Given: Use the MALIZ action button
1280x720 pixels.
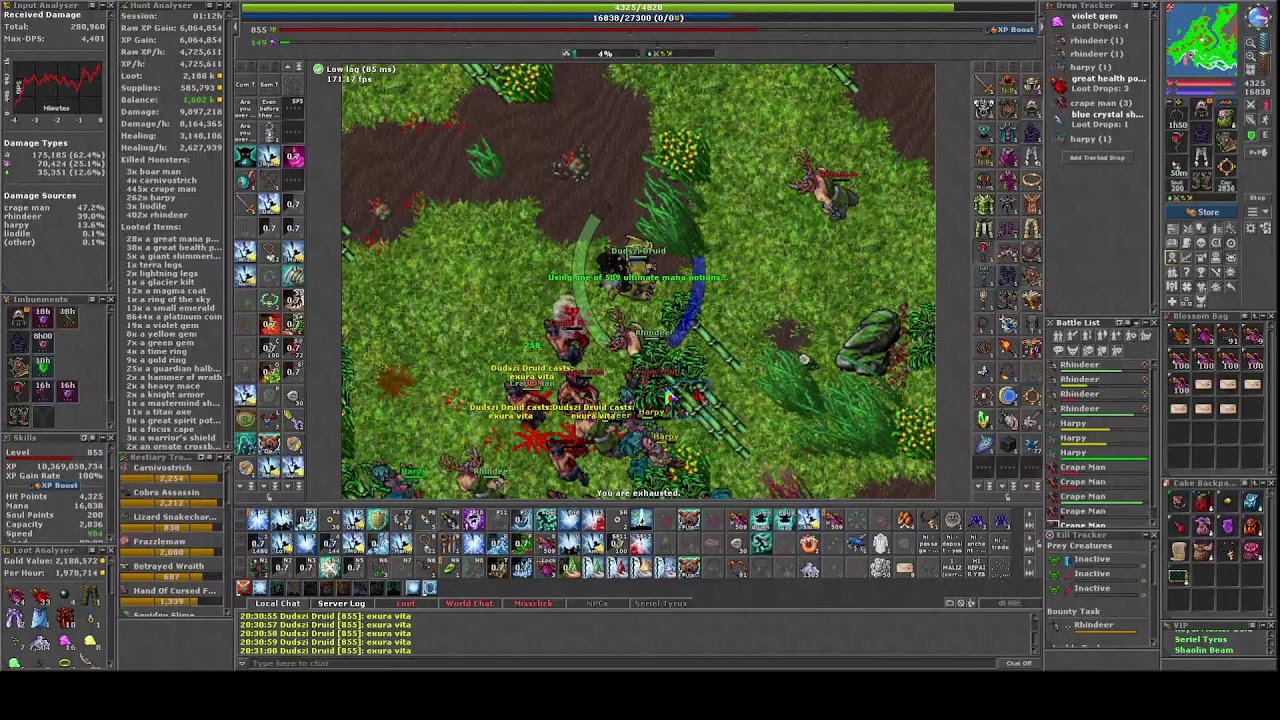Looking at the screenshot, I should [952, 568].
